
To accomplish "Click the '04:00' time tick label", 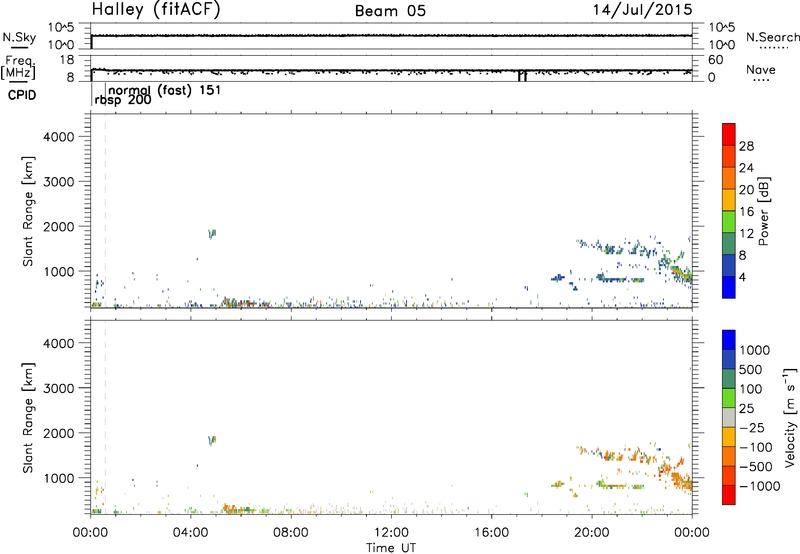I will point(191,533).
